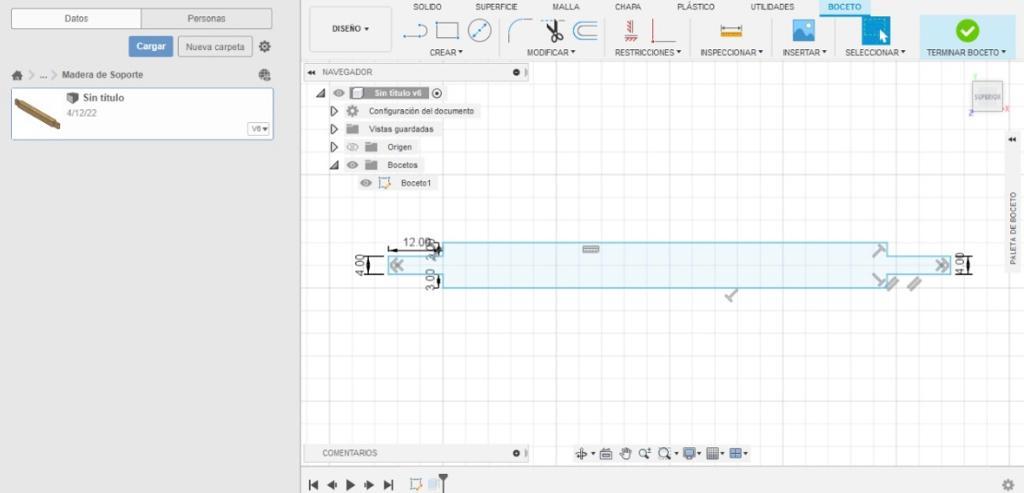Open the Sin título file thumbnail
This screenshot has width=1024, height=493.
click(x=37, y=114)
